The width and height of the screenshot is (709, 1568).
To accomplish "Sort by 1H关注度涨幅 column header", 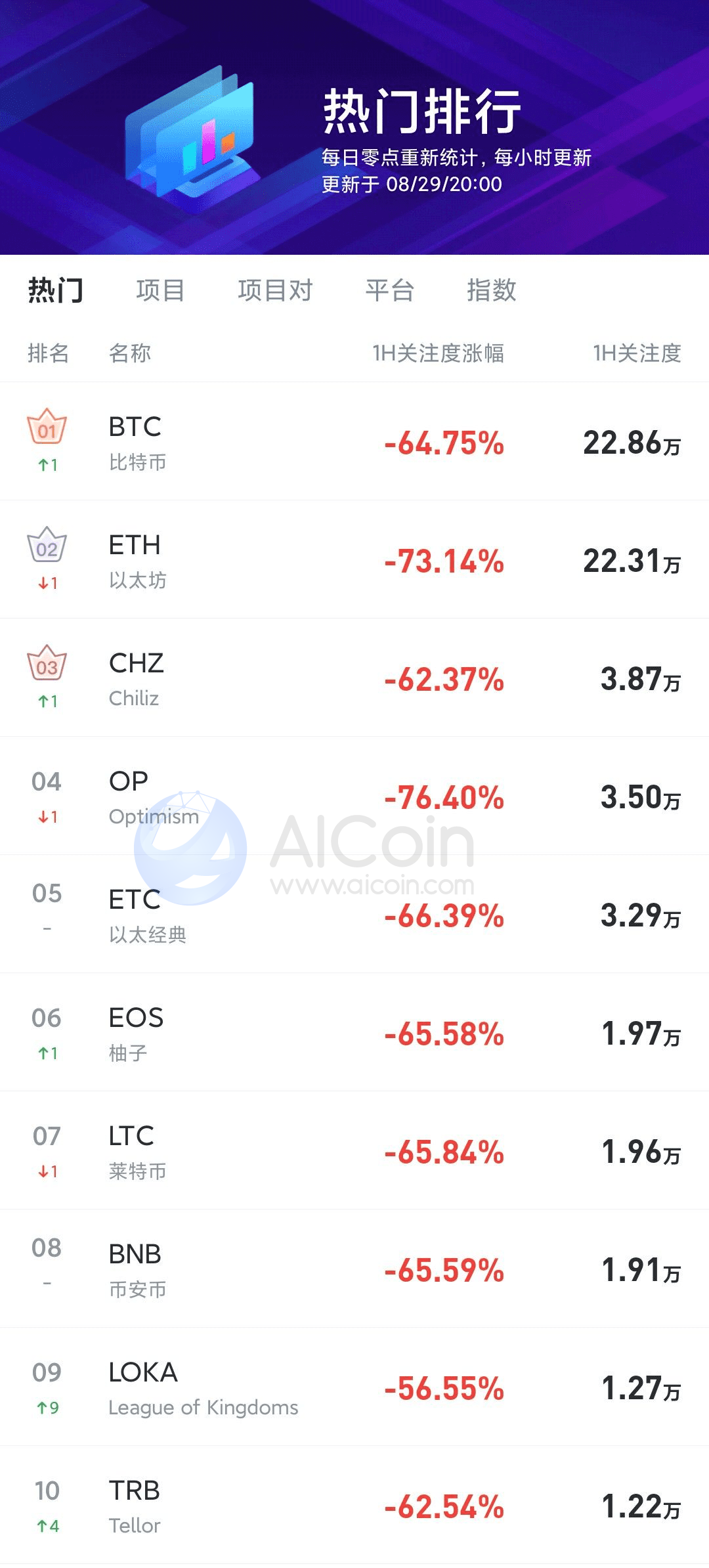I will (439, 353).
